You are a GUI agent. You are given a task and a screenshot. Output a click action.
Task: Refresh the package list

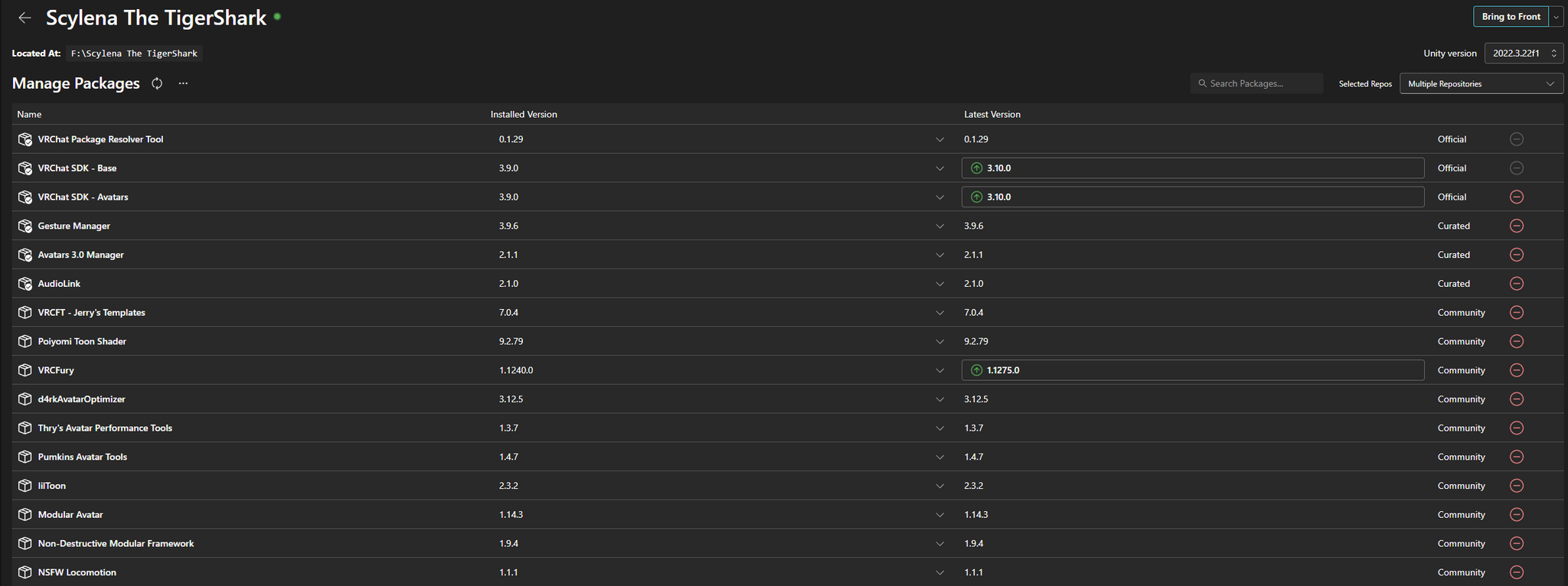(x=157, y=83)
